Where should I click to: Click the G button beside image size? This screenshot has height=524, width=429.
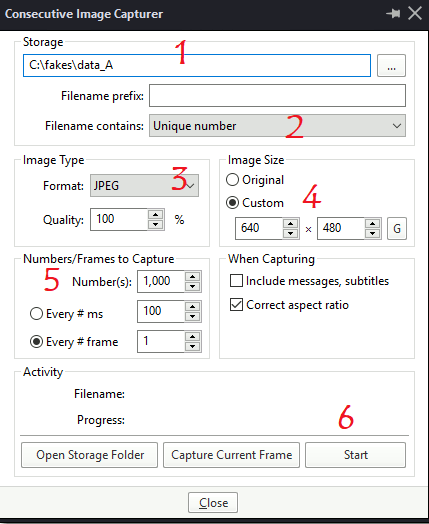point(397,229)
